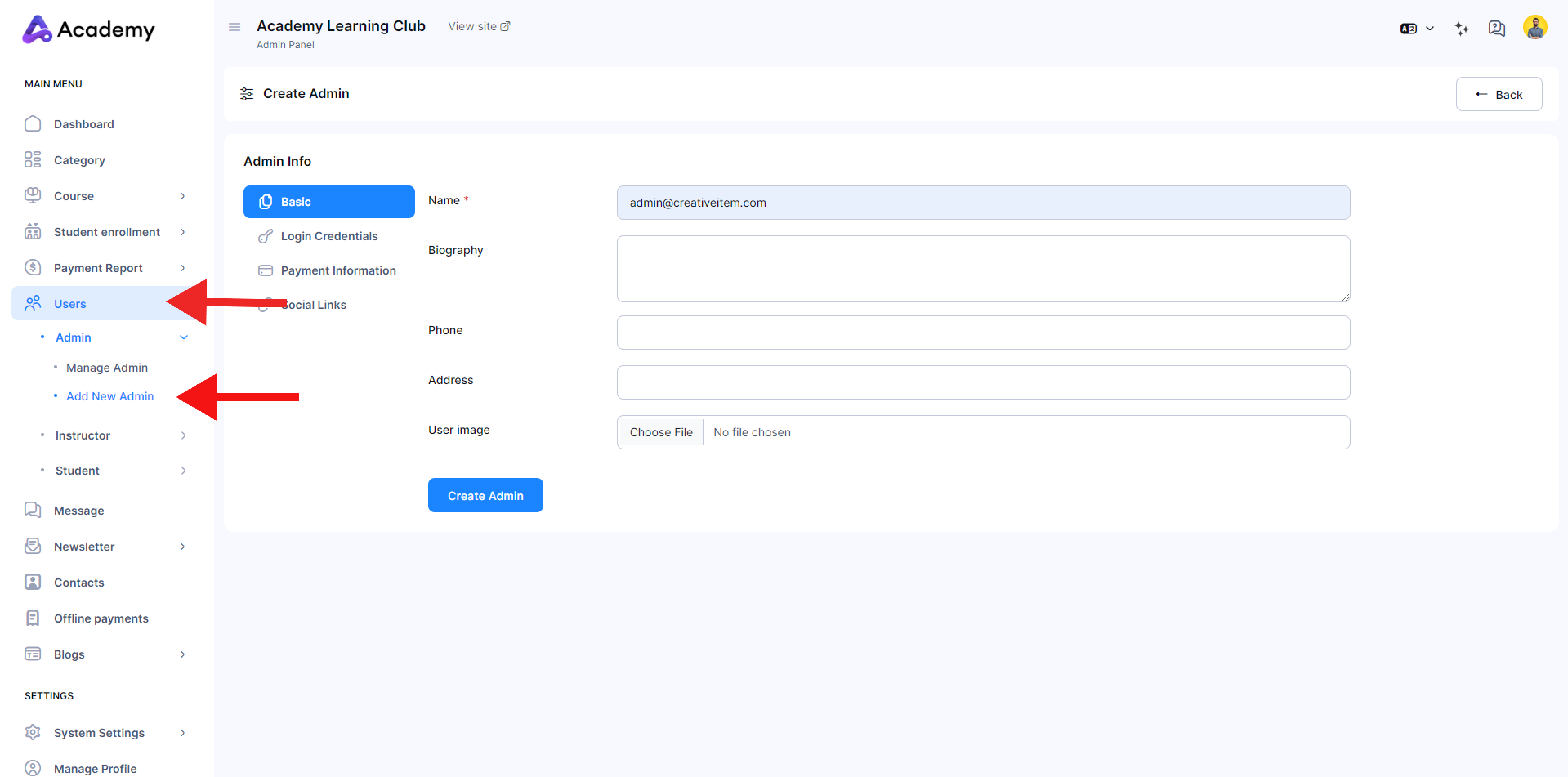Click the Dashboard icon in sidebar
The height and width of the screenshot is (777, 1568).
33,124
